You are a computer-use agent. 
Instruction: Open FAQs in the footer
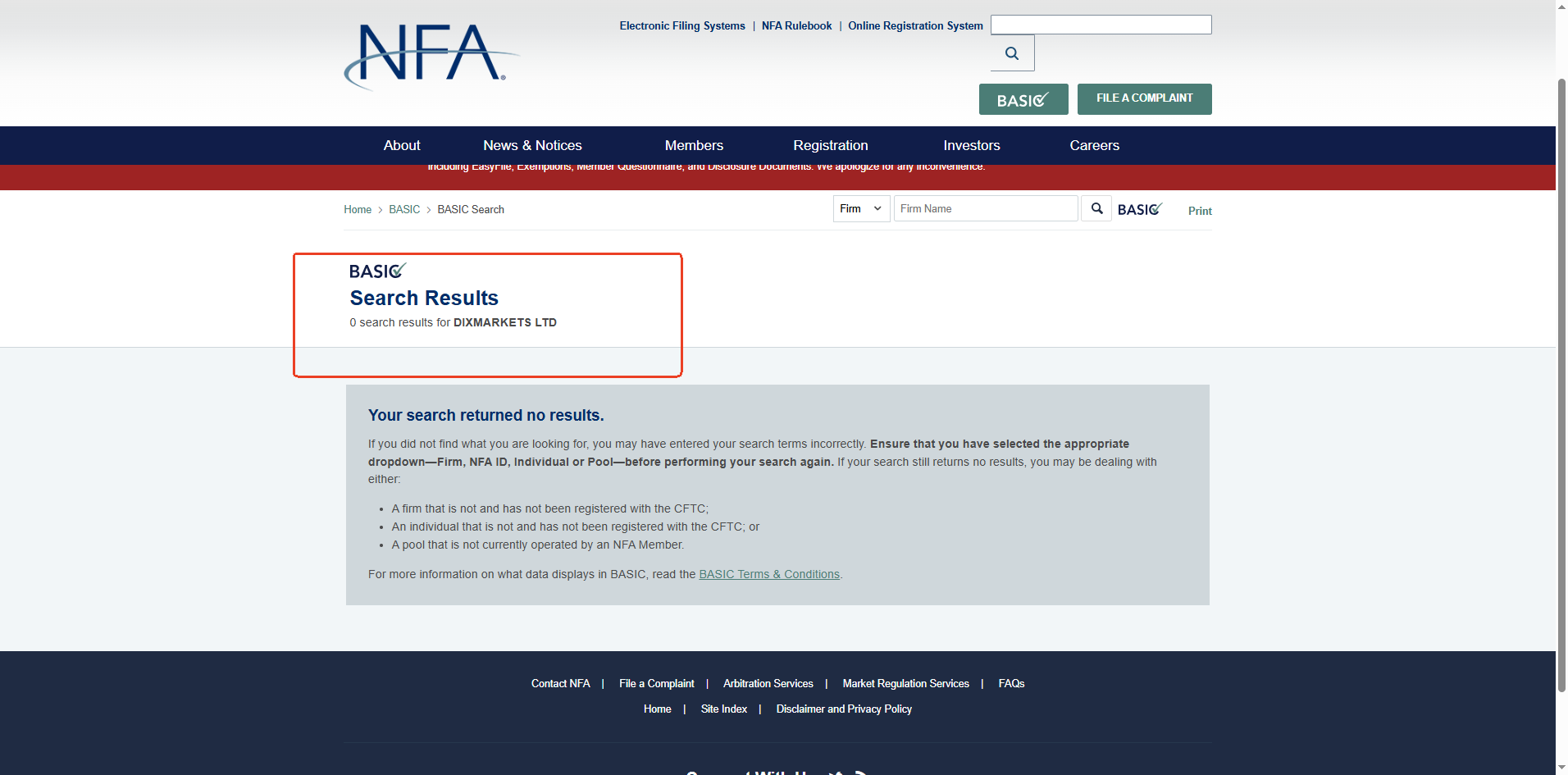click(1011, 683)
